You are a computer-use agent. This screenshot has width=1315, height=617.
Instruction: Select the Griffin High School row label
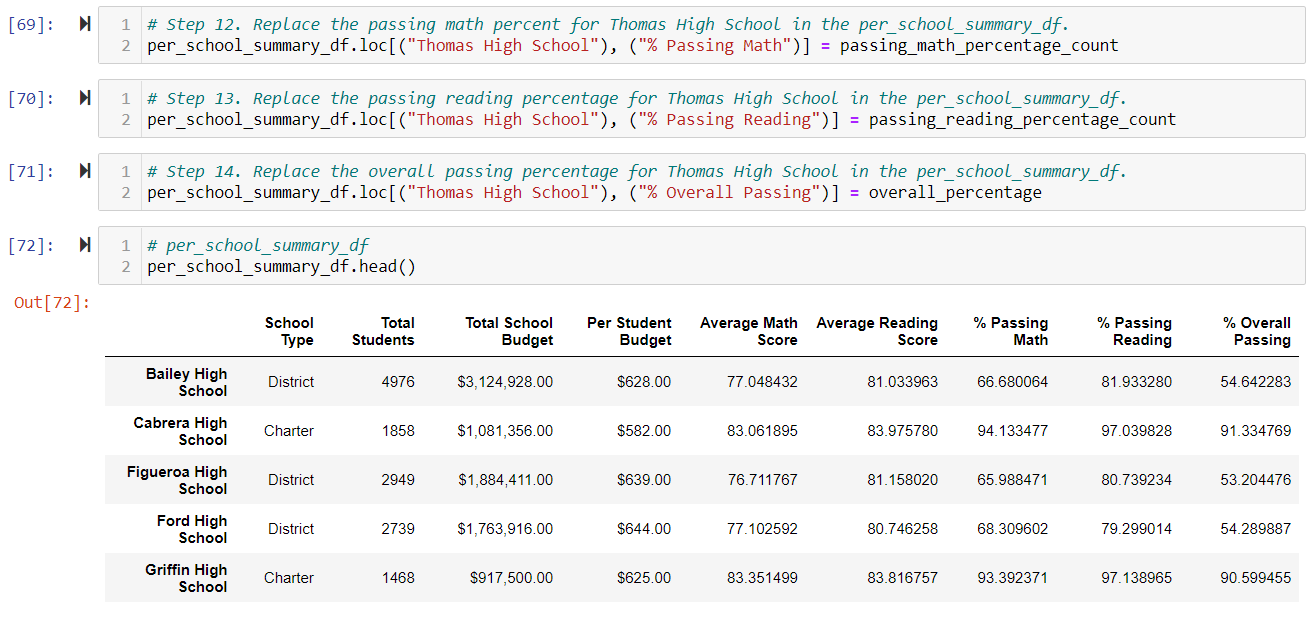click(186, 577)
